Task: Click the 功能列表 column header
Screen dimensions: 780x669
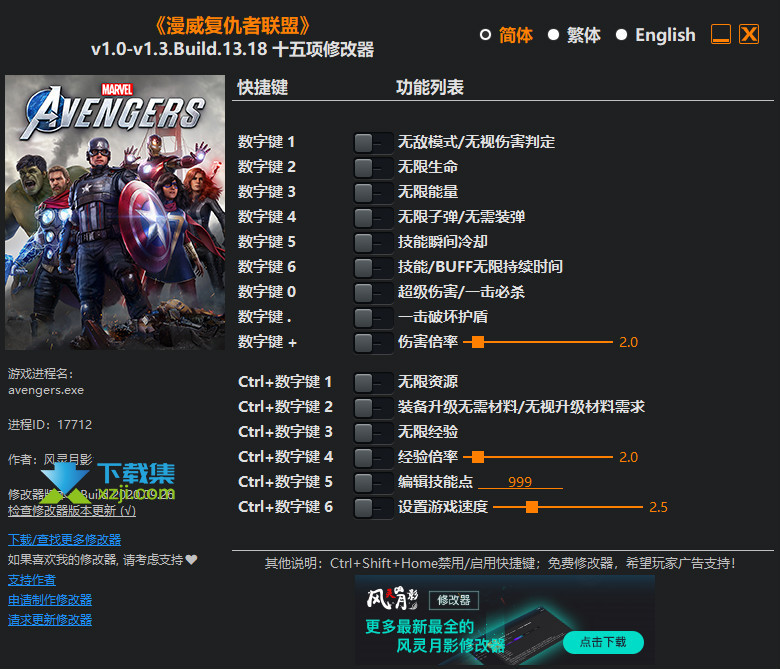Action: coord(430,87)
